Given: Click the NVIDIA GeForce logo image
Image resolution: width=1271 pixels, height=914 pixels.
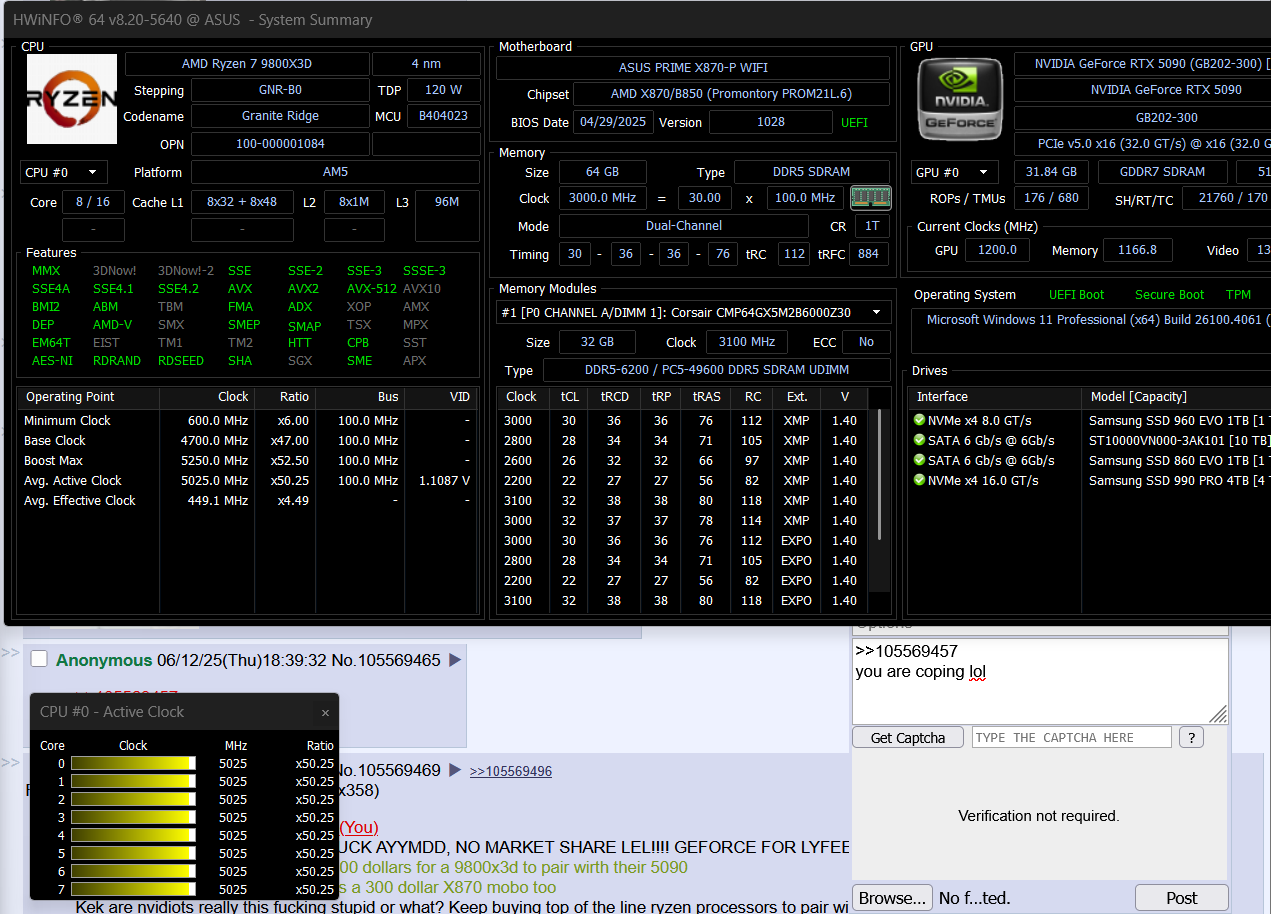Looking at the screenshot, I should (x=959, y=99).
